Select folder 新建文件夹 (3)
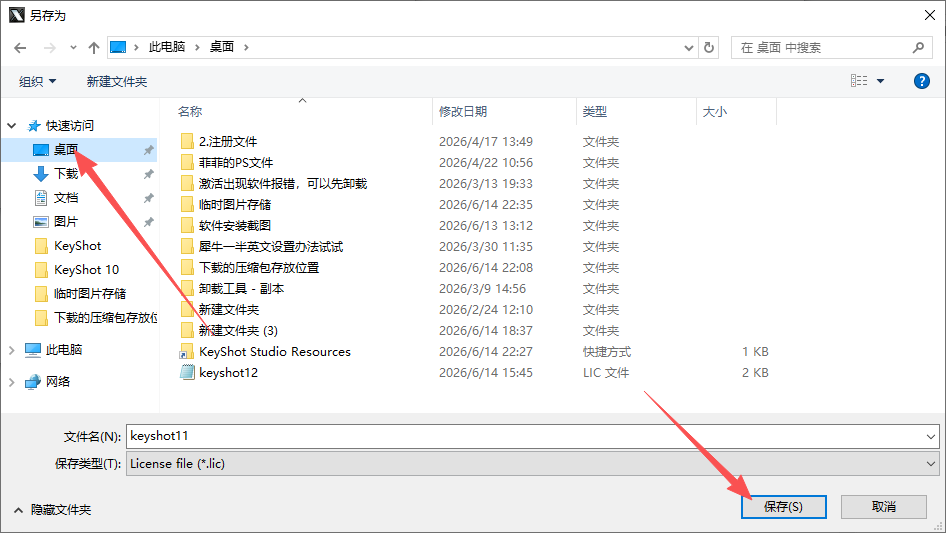Screen dimensions: 946x533 238,331
